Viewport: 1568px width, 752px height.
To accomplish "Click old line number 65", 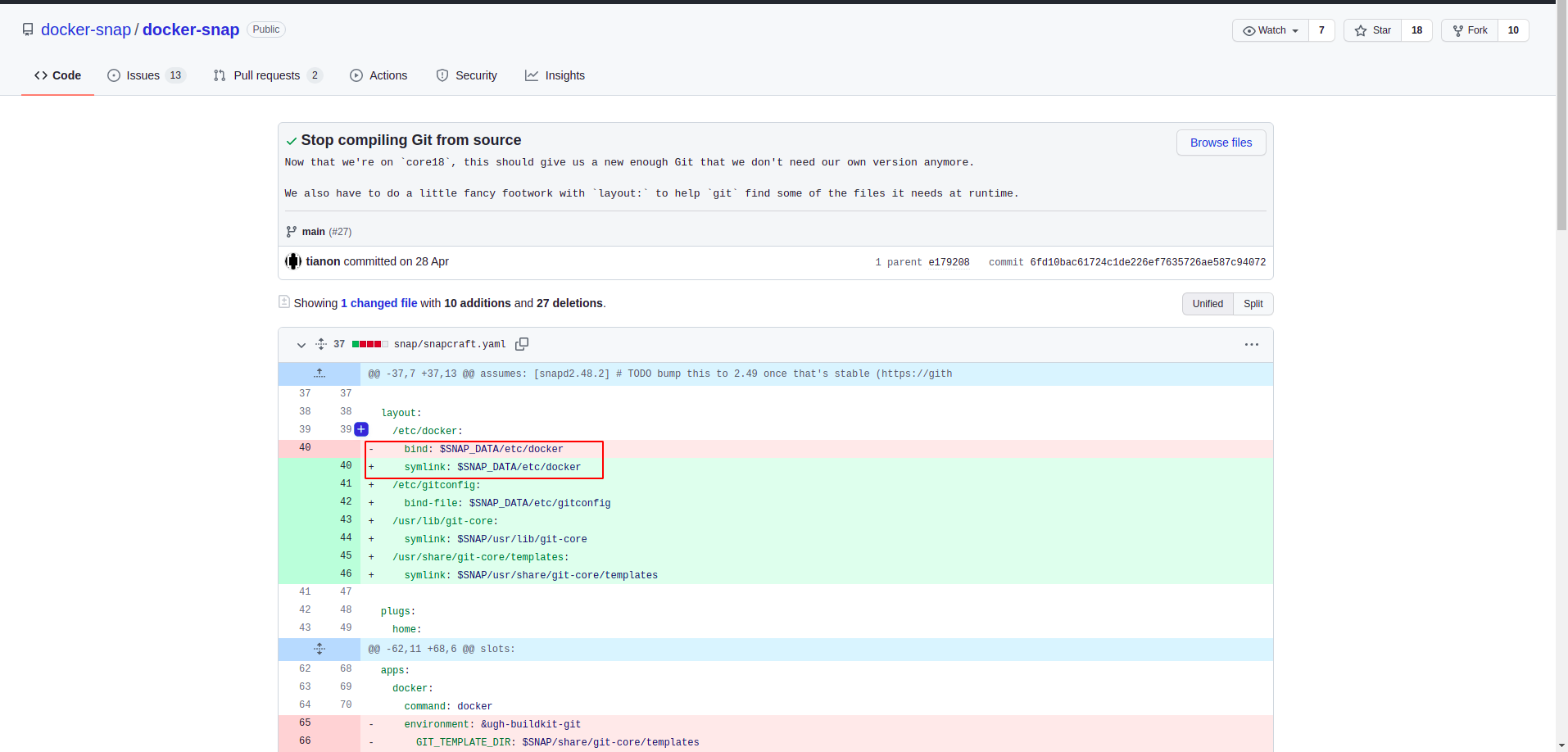I will click(x=305, y=723).
